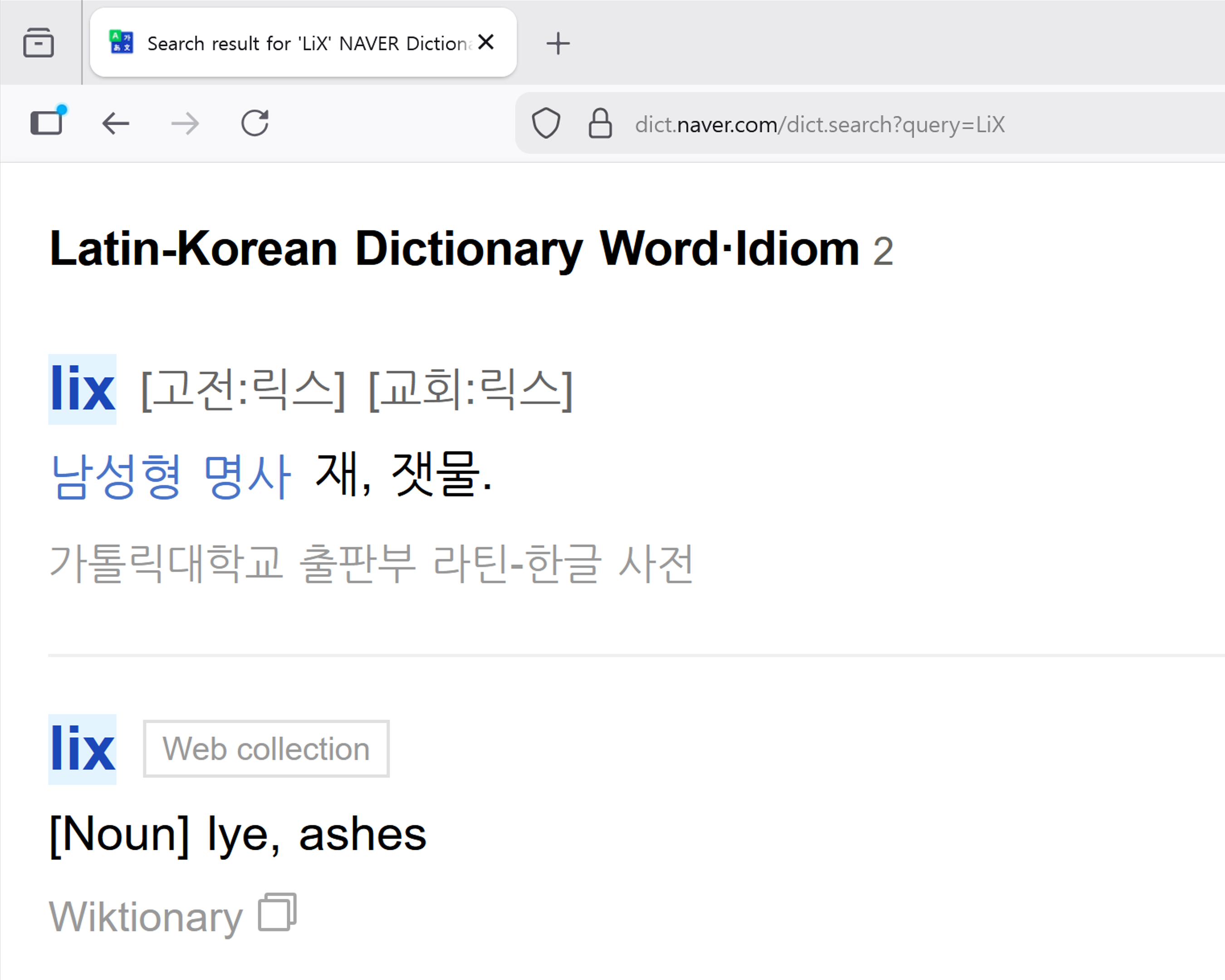Go back to the previous page
This screenshot has height=980, width=1225.
[x=116, y=123]
